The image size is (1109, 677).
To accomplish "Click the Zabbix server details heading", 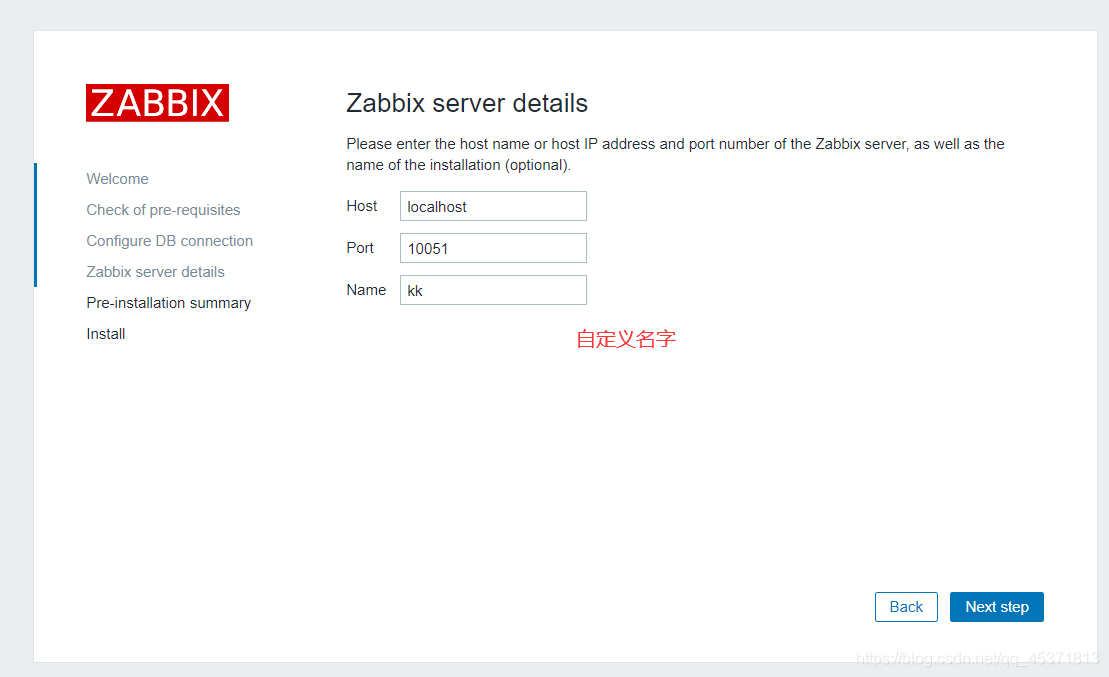I will (x=467, y=103).
